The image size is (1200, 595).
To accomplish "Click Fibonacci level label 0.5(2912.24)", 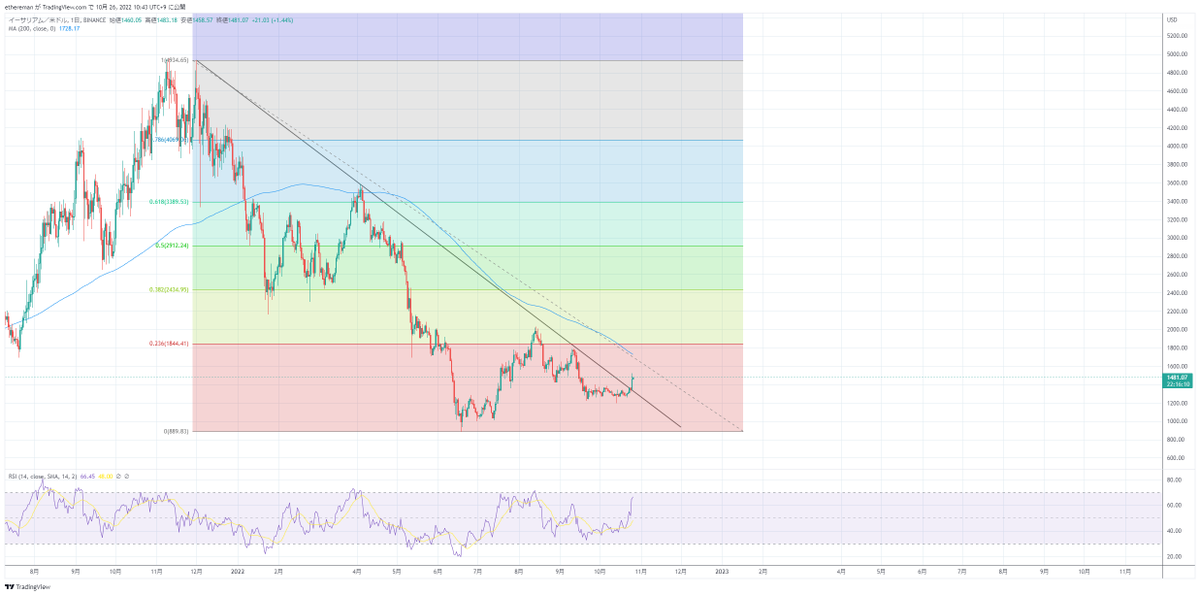I will [172, 246].
